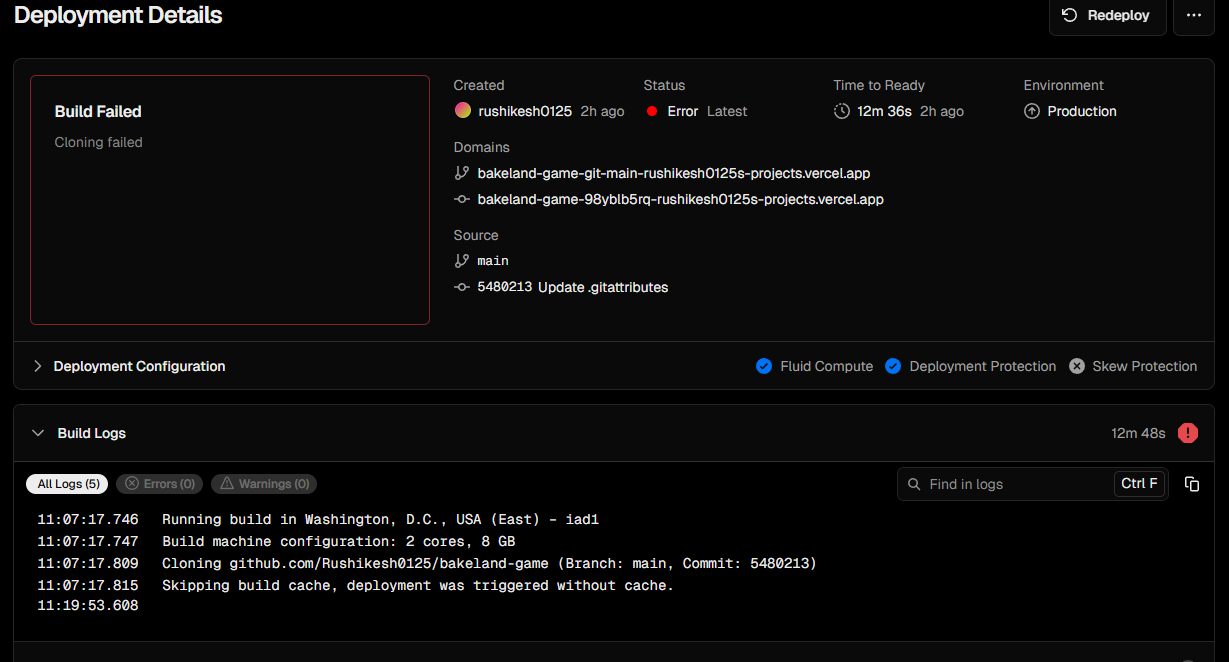1229x662 pixels.
Task: Expand the Deployment Configuration section chevron
Action: [38, 366]
